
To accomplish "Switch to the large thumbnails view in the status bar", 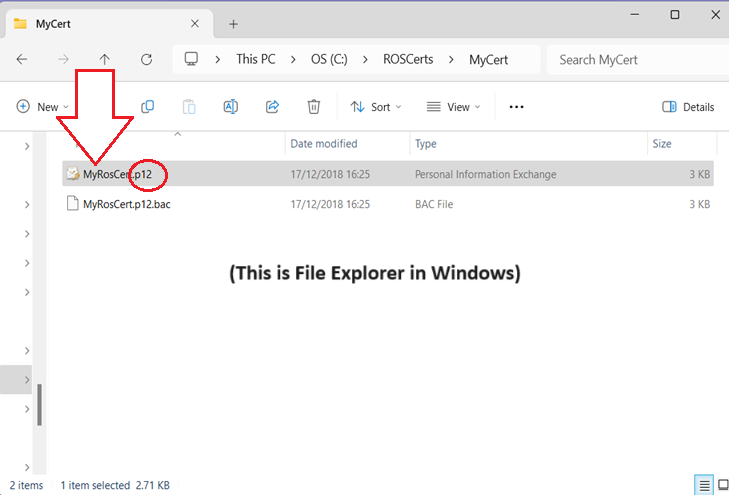I will coord(723,485).
